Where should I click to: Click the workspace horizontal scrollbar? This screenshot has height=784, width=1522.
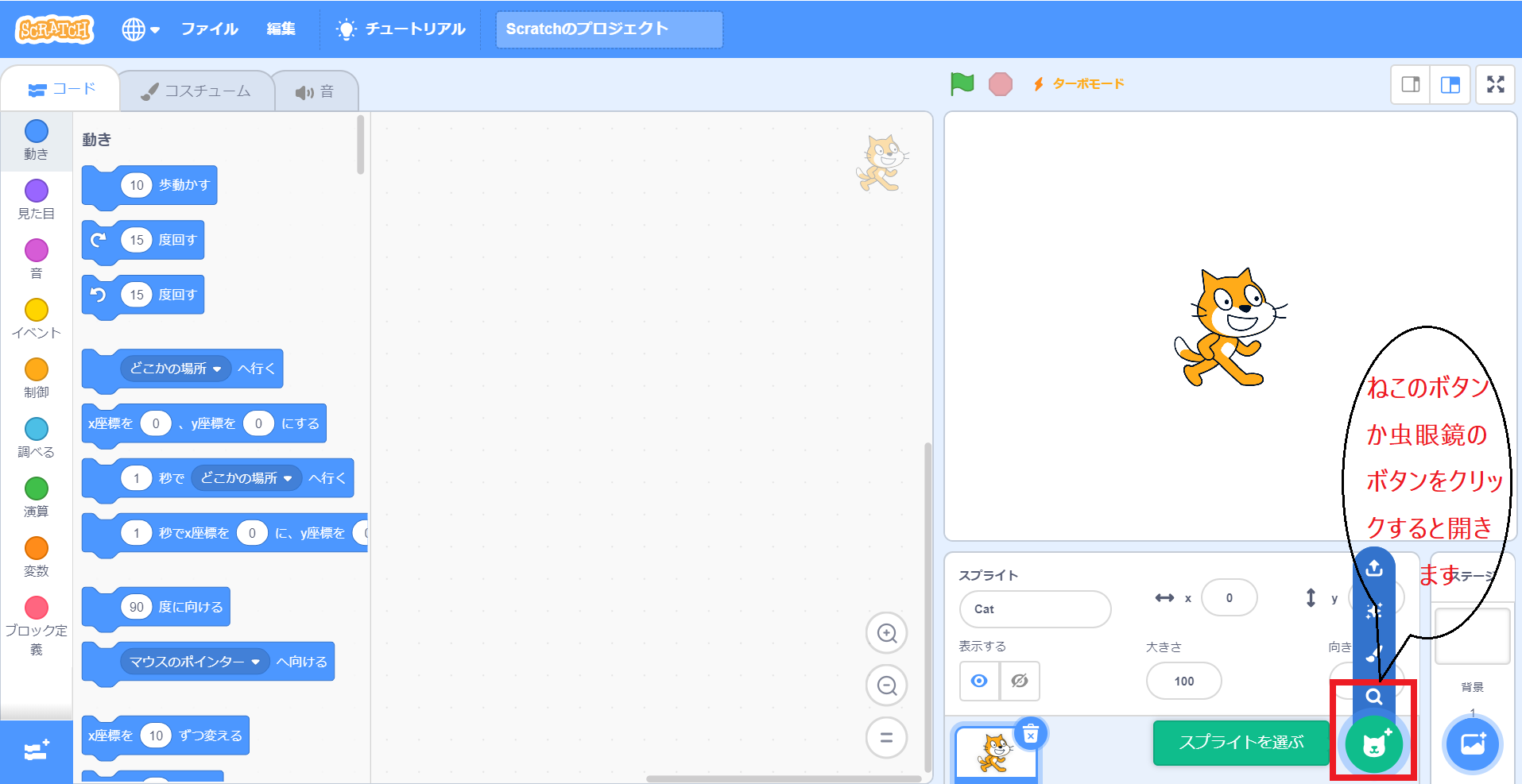coord(784,779)
